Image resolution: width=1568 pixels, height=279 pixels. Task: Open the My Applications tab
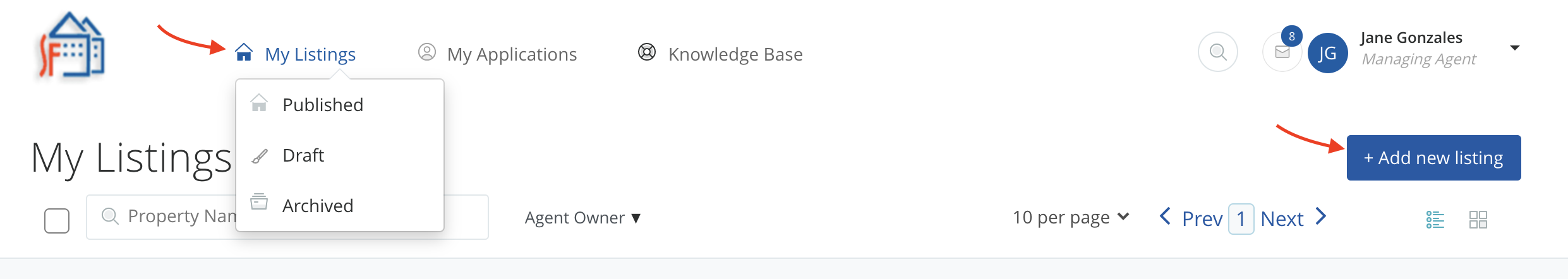[511, 54]
